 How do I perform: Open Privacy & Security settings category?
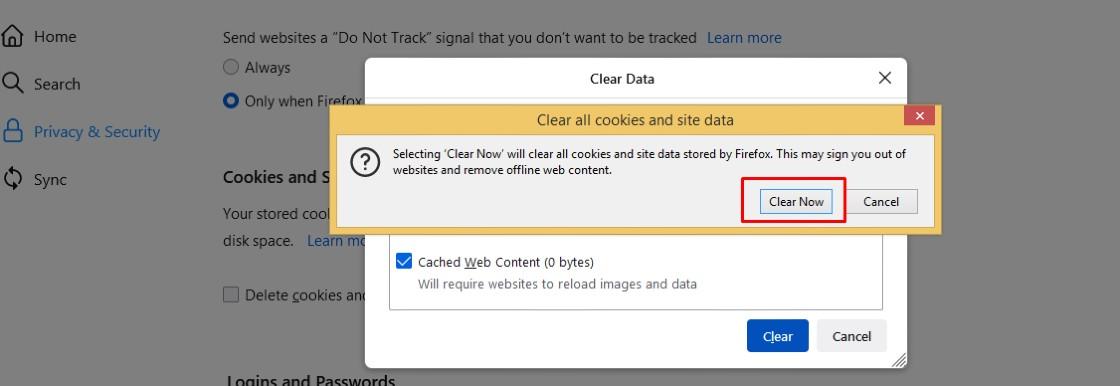[x=97, y=132]
